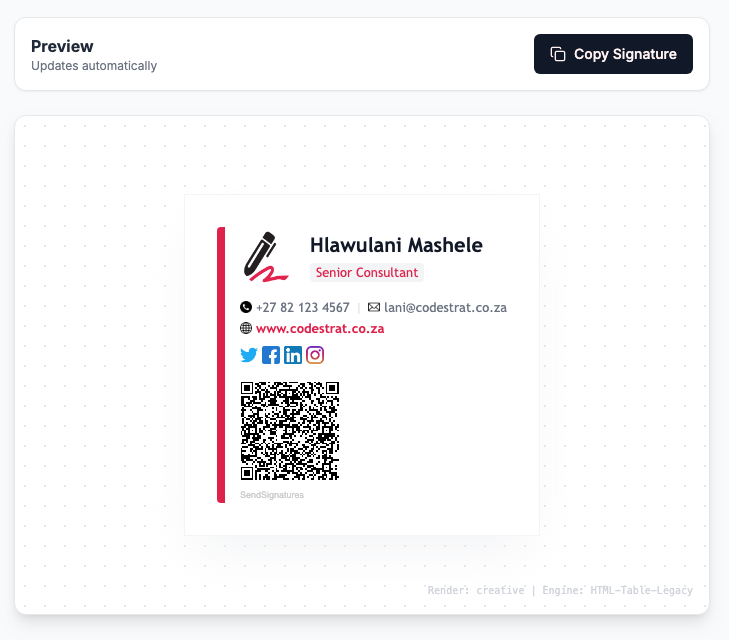
Task: Click the pen logo in the signature
Action: pos(265,257)
